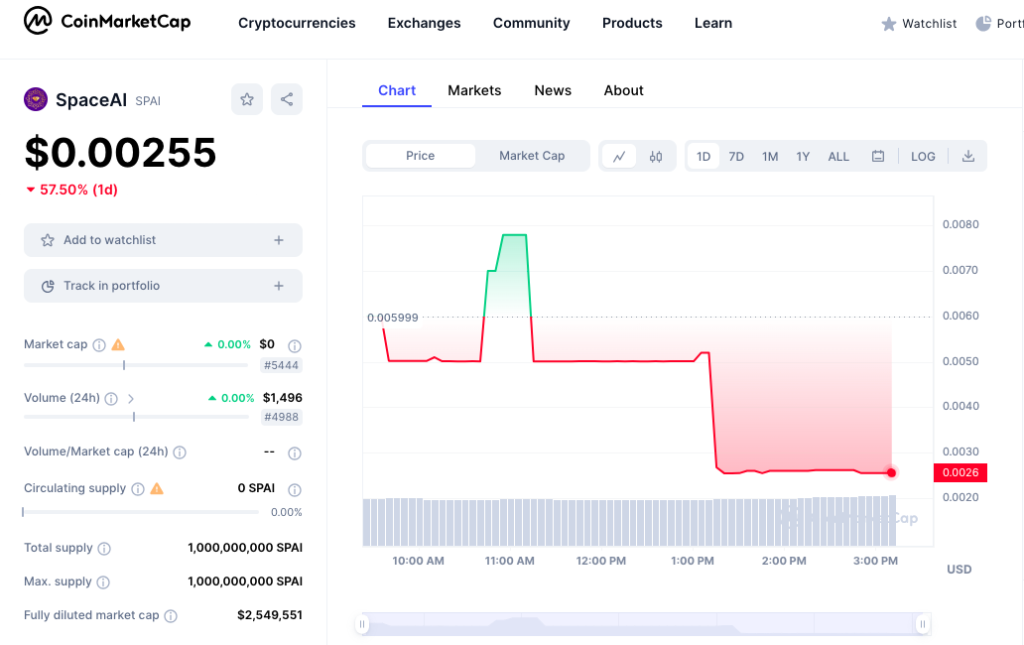Open the share options for SpaceAI
1024x645 pixels.
(x=287, y=99)
